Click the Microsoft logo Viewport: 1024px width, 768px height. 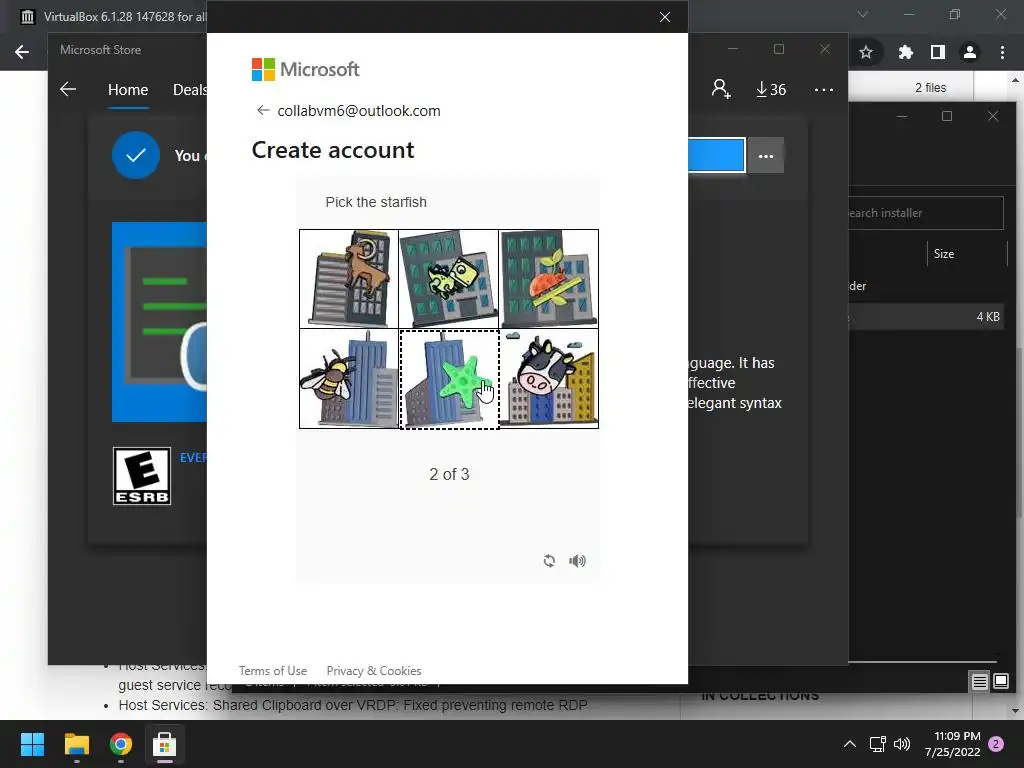tap(306, 69)
